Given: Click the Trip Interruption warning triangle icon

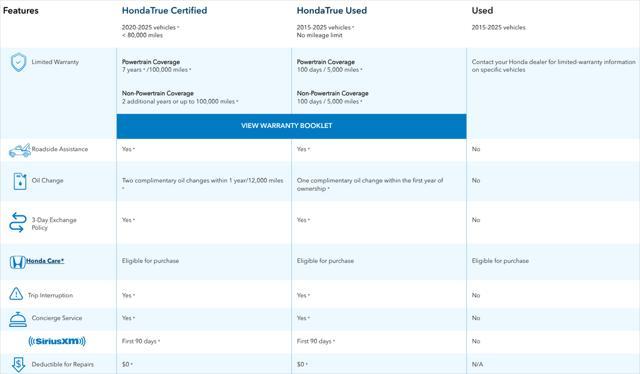Looking at the screenshot, I should coord(16,294).
